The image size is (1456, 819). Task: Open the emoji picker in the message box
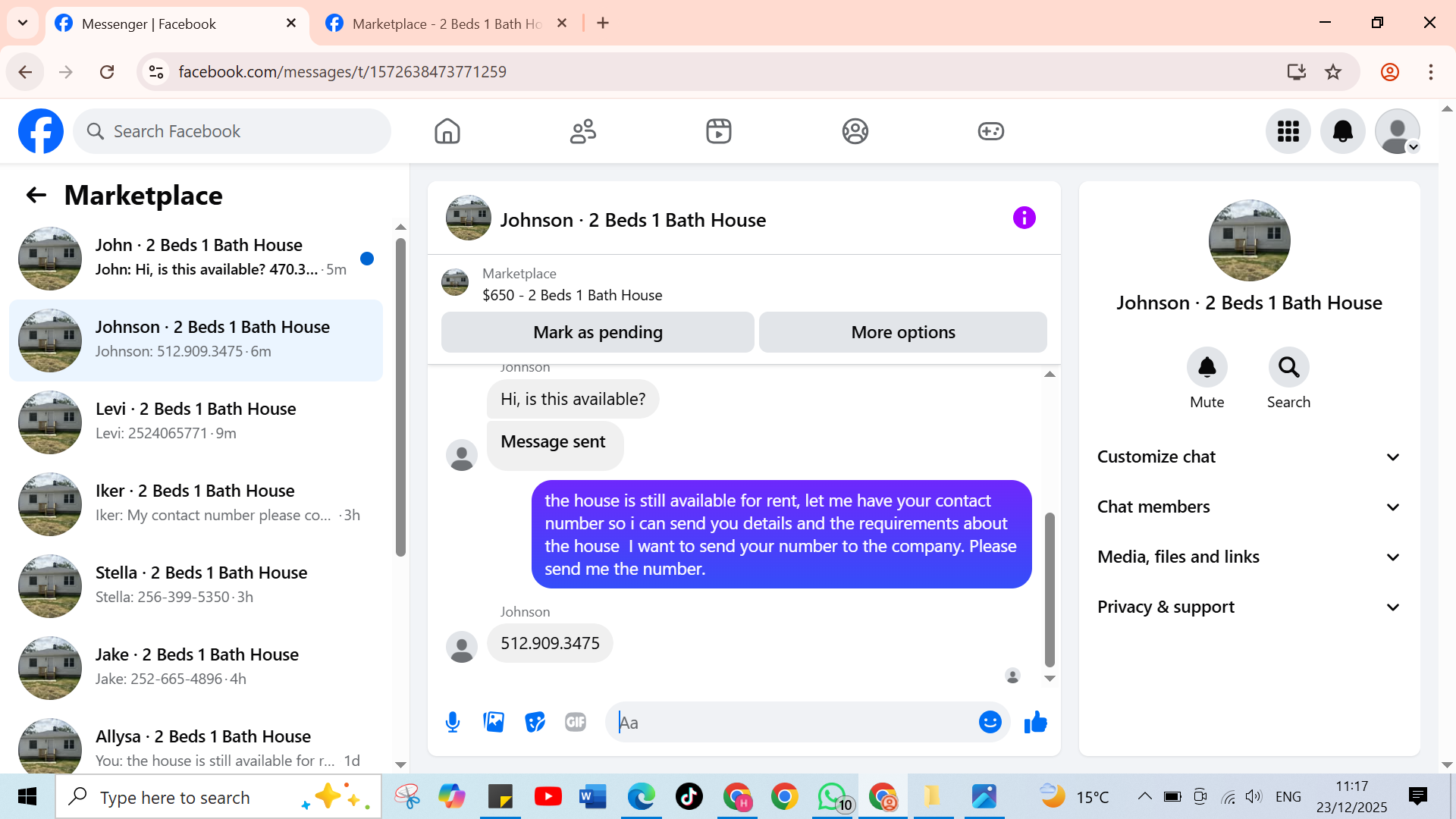click(990, 722)
